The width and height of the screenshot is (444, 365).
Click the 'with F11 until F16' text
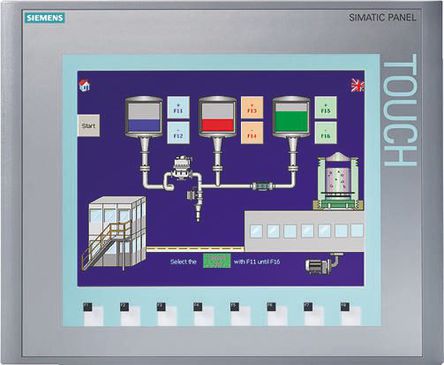tap(257, 262)
